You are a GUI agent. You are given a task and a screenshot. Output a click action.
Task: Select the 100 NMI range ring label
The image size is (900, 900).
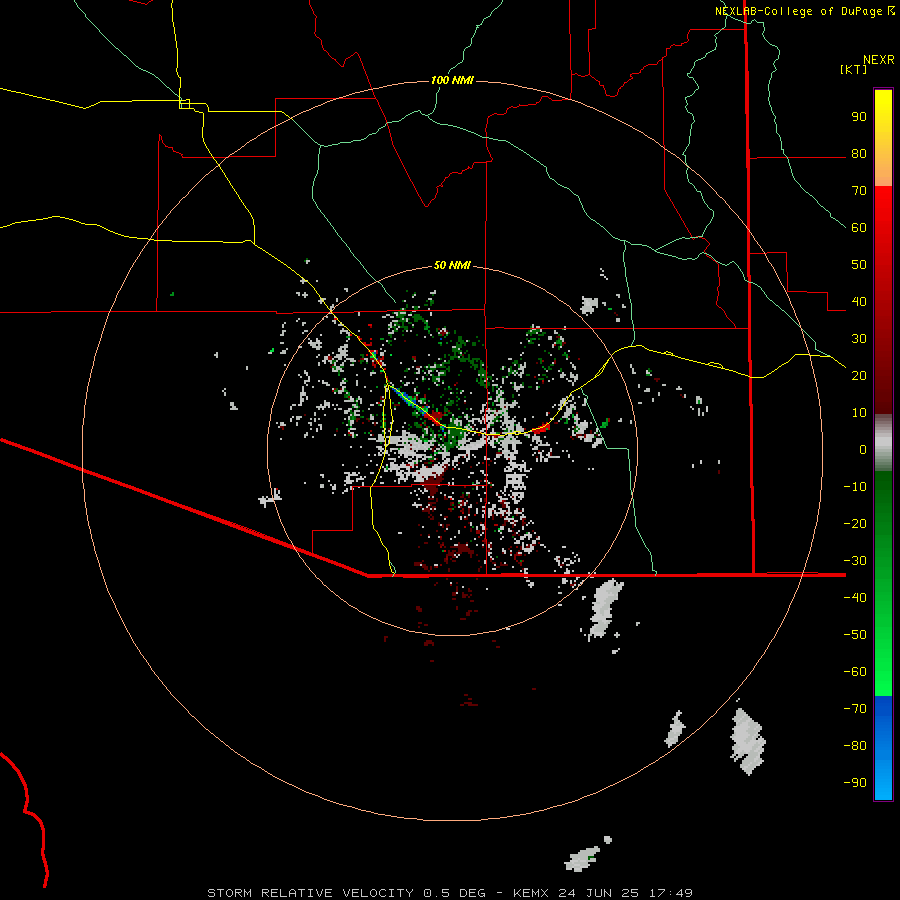click(x=452, y=80)
